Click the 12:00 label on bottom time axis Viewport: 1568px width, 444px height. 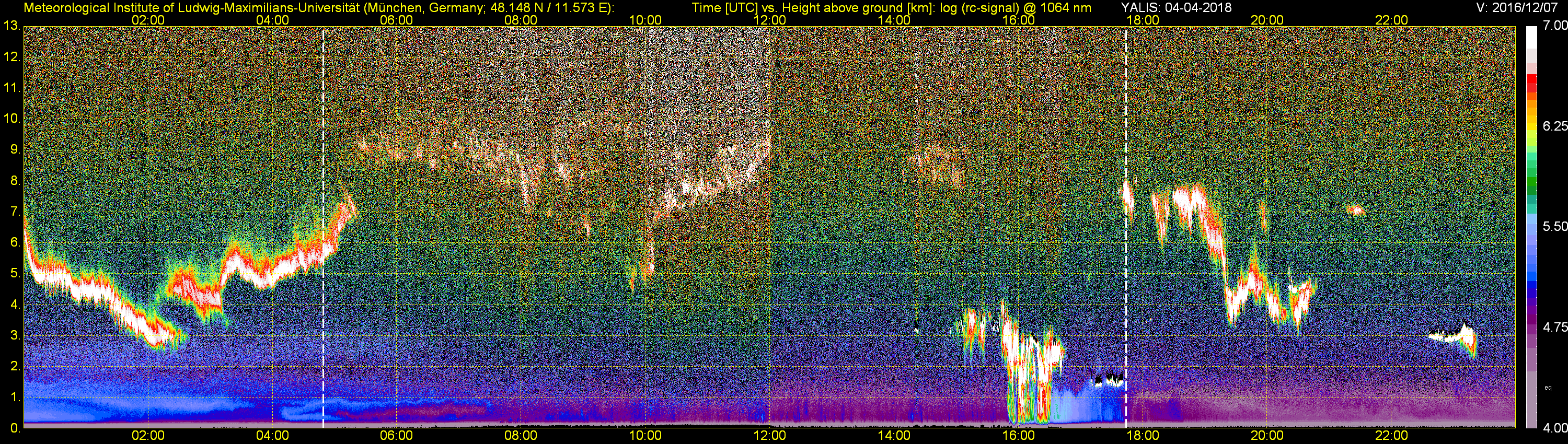[770, 436]
